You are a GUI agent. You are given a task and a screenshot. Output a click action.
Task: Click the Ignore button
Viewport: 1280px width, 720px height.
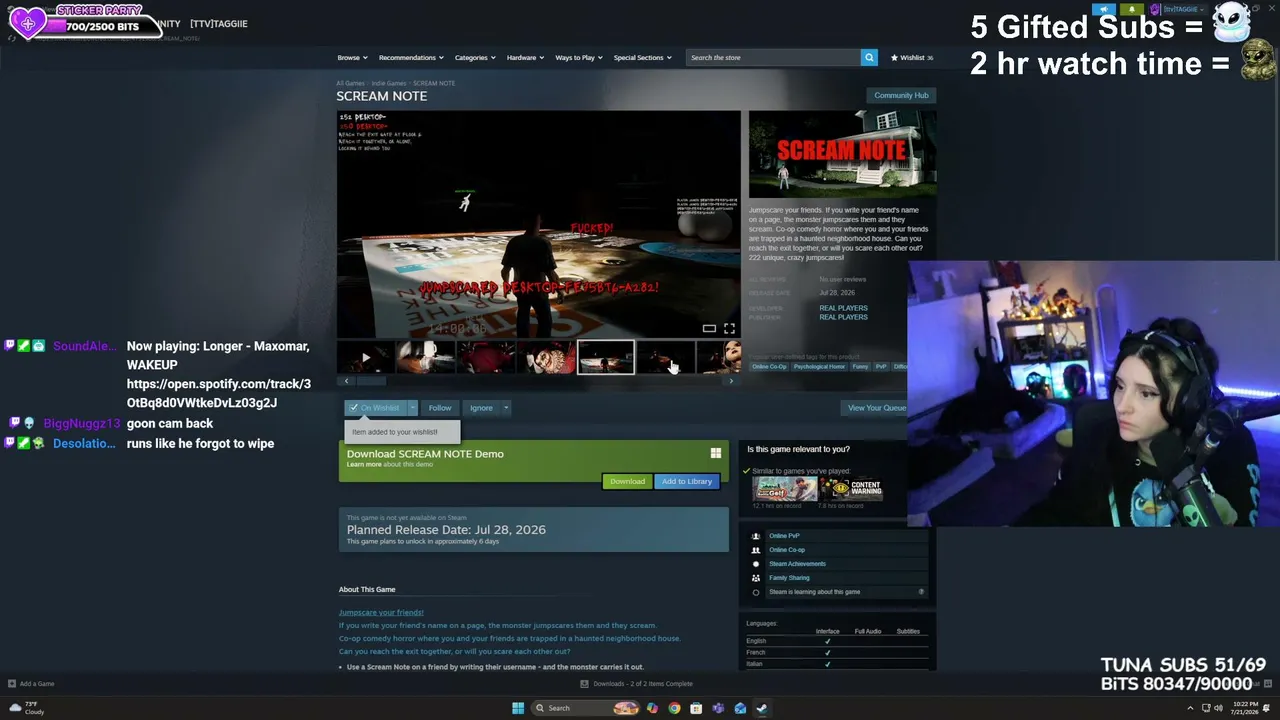[x=481, y=408]
